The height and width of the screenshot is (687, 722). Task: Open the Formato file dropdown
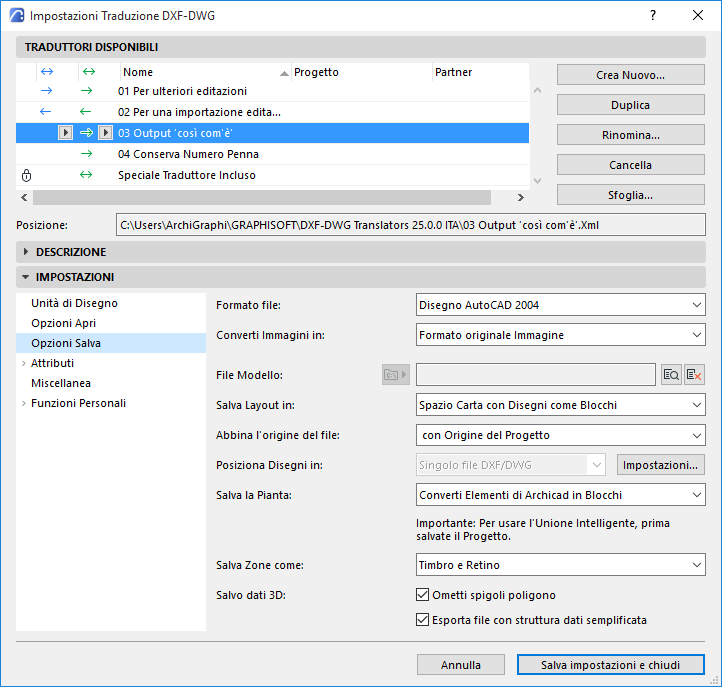coord(560,305)
